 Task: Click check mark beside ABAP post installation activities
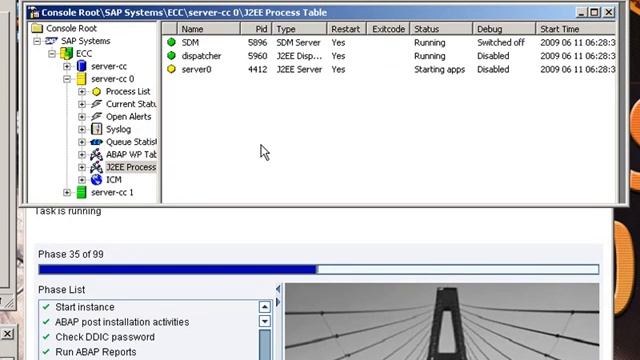46,322
